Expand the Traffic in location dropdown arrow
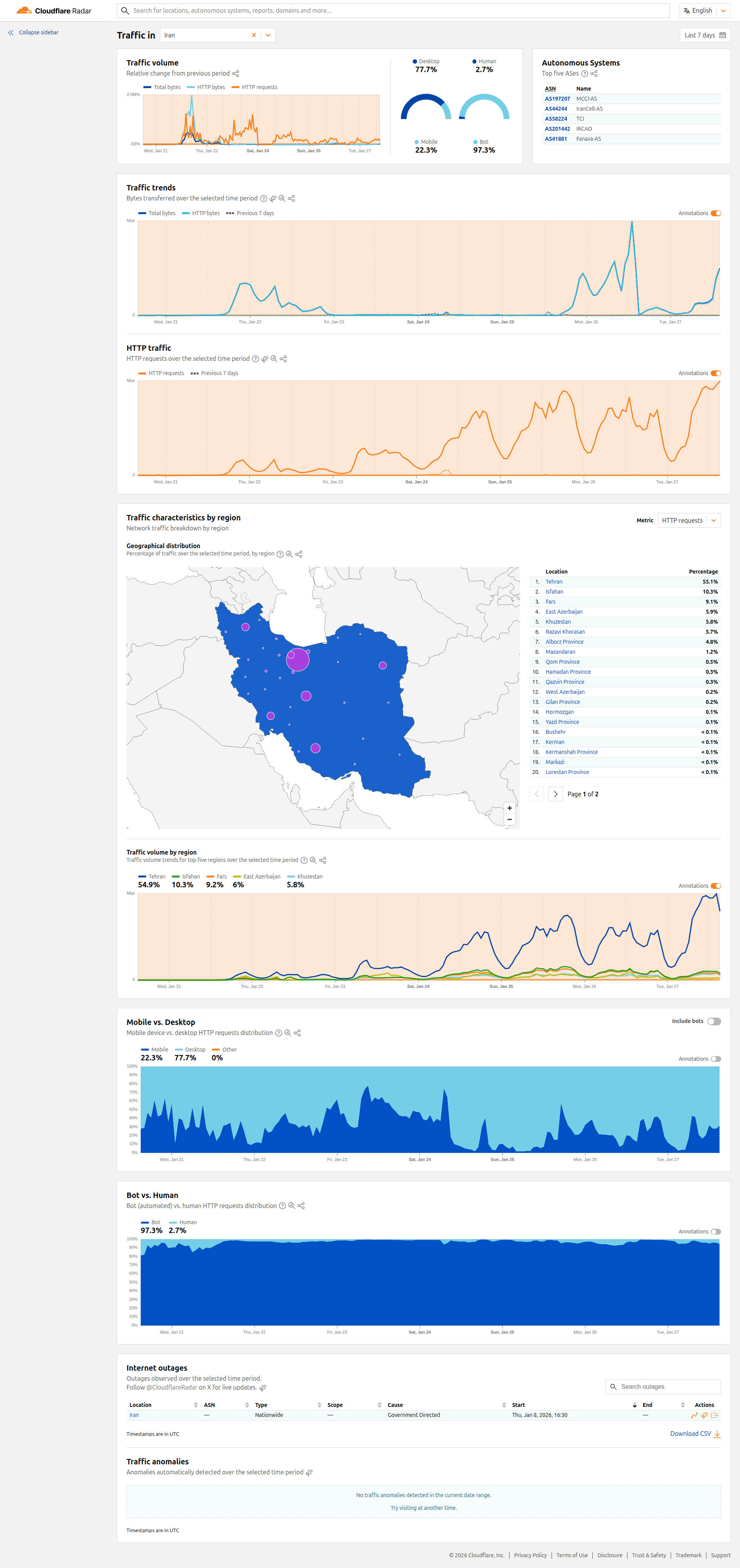This screenshot has height=1568, width=740. [x=268, y=35]
